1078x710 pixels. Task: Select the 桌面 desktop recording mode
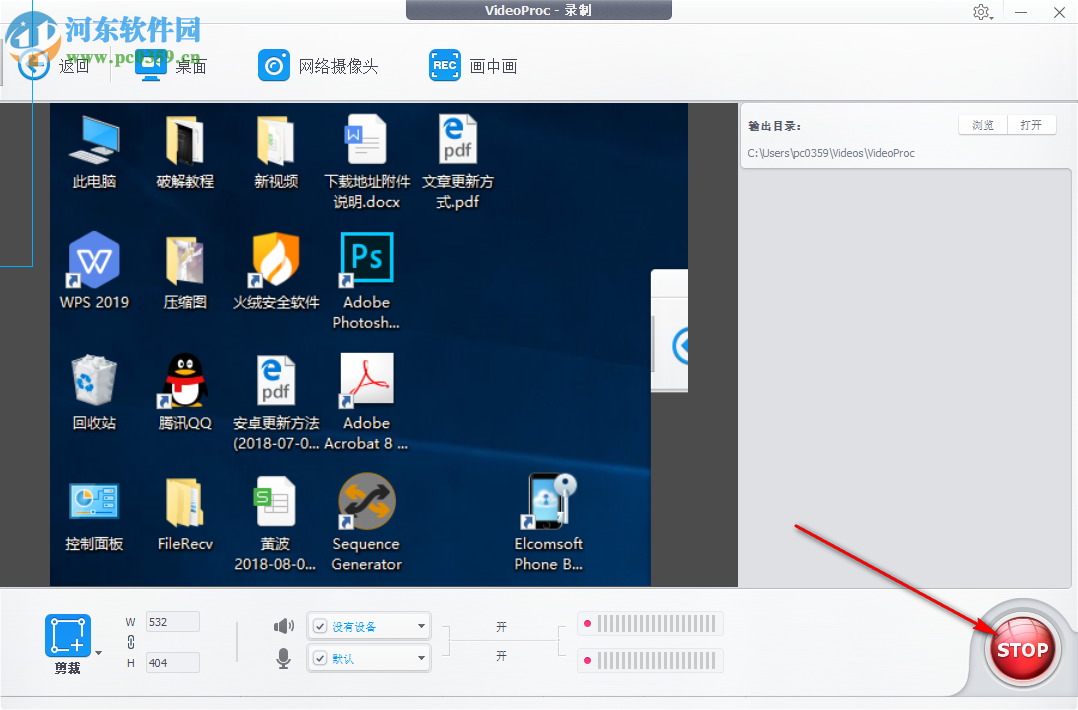tap(170, 66)
